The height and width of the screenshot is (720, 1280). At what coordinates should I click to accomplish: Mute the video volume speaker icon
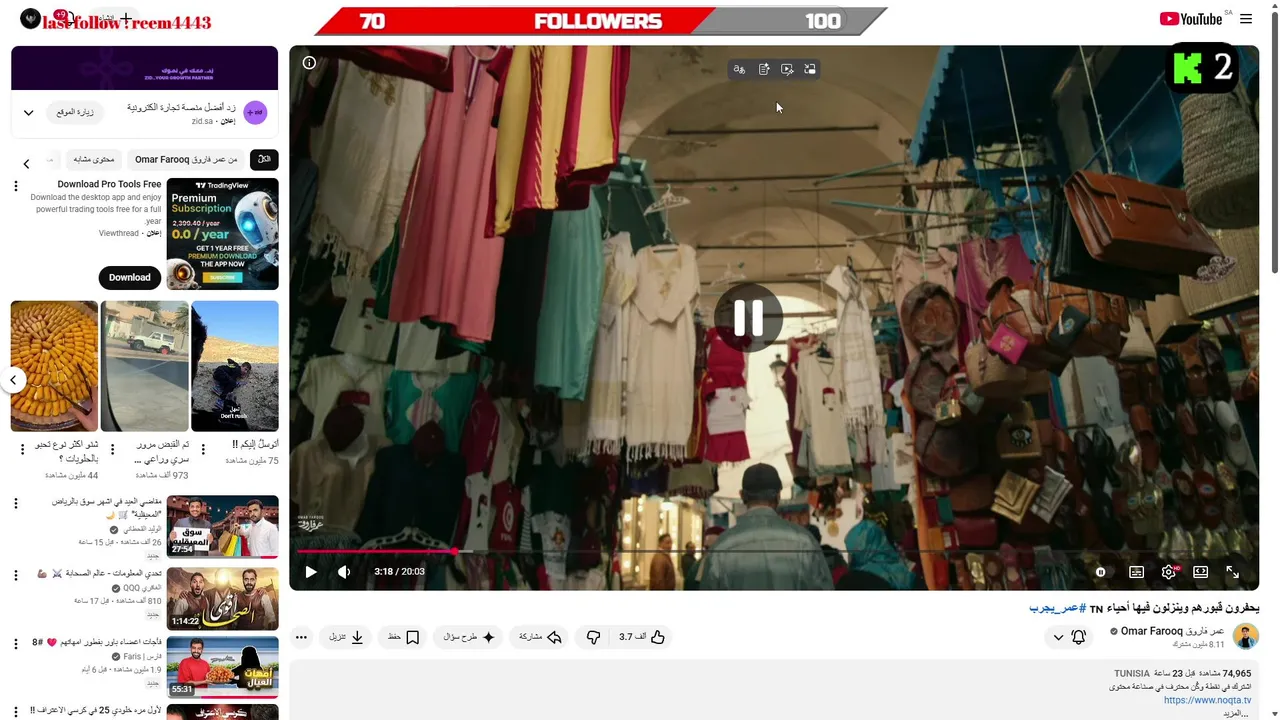[x=344, y=572]
